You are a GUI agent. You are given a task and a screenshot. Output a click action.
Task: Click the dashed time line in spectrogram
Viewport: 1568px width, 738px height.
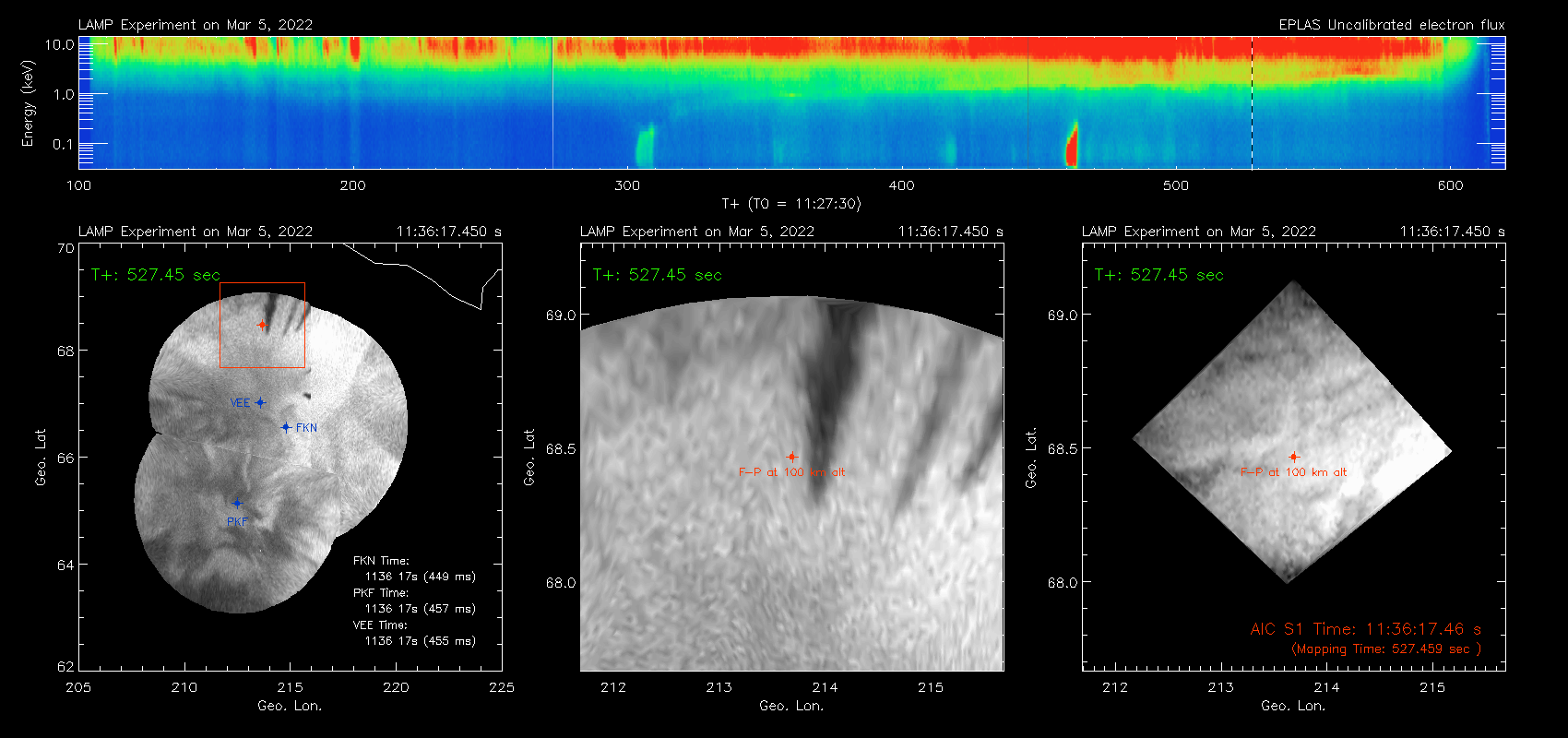click(x=1252, y=102)
